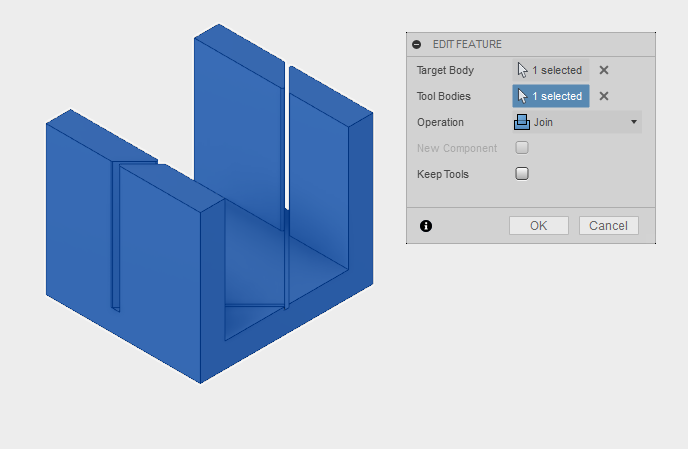Screen dimensions: 688x449
Task: Clear the Tool Bodies selection
Action: (604, 96)
